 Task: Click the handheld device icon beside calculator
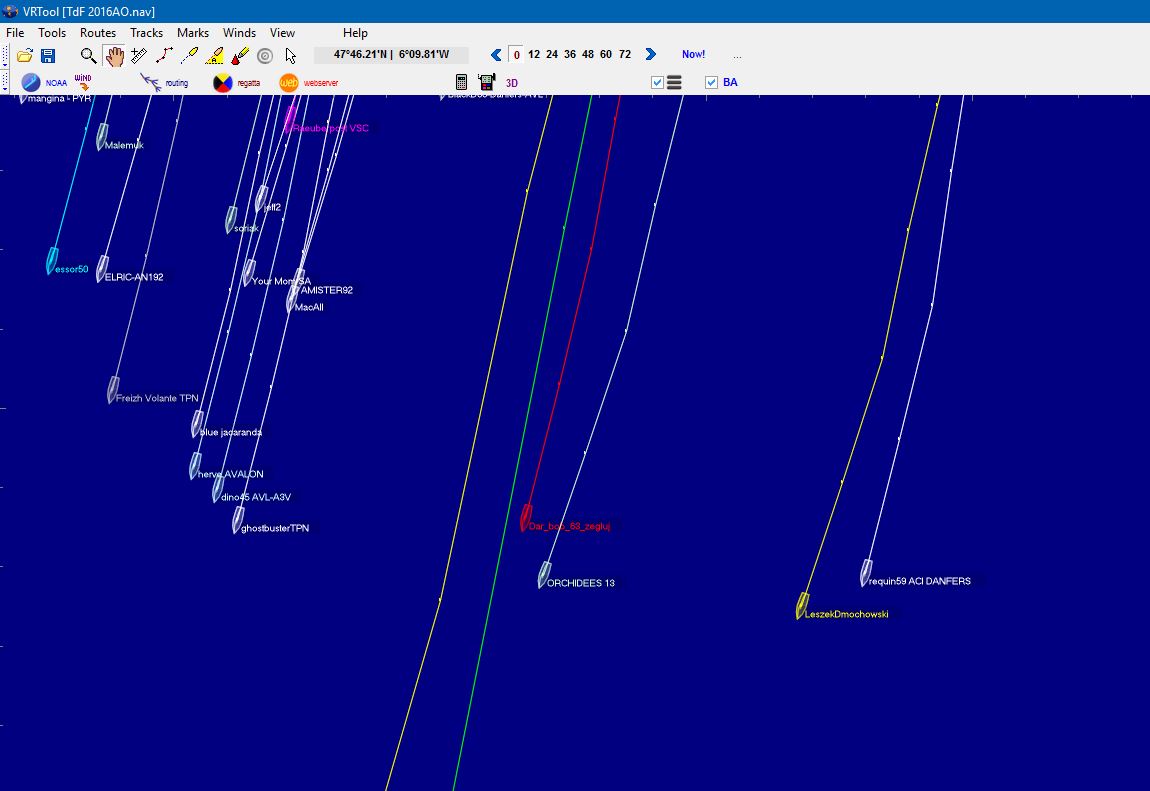(x=486, y=82)
